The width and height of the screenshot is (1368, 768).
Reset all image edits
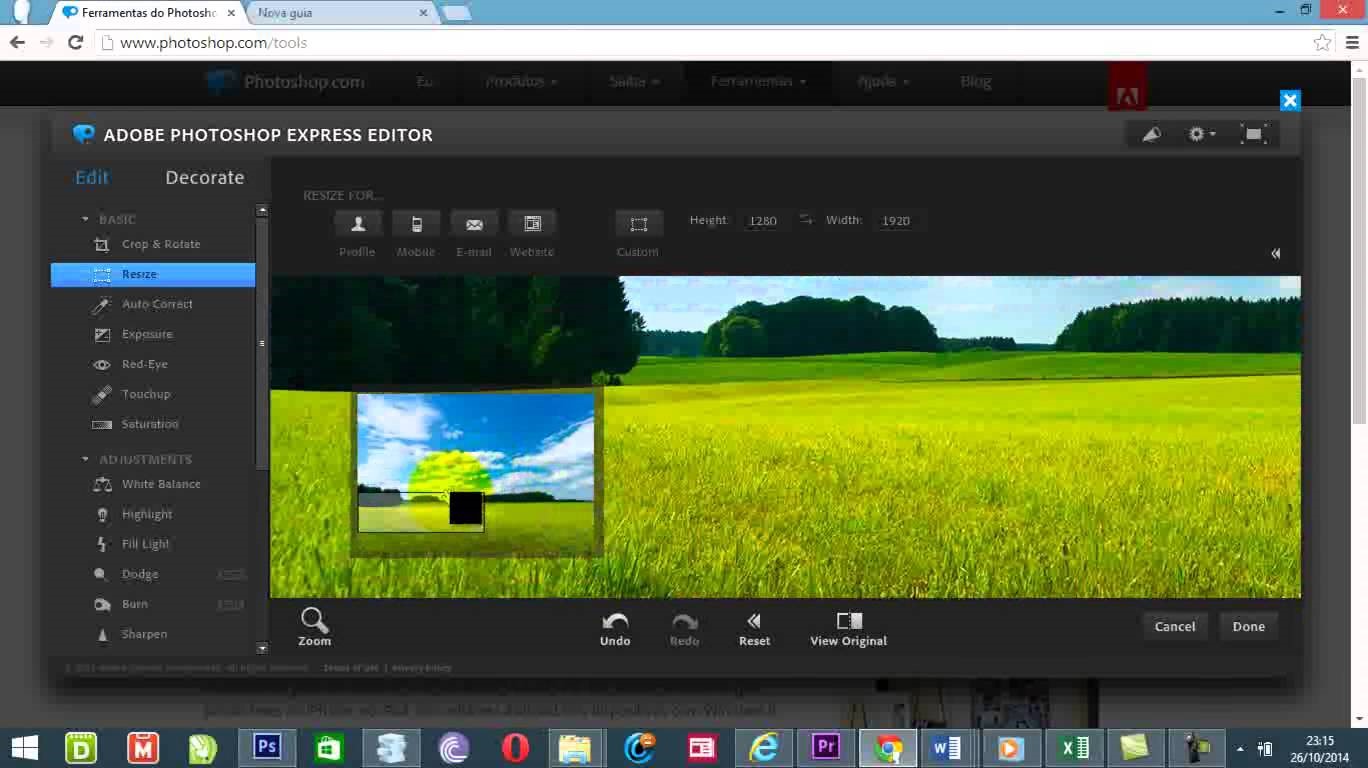754,629
